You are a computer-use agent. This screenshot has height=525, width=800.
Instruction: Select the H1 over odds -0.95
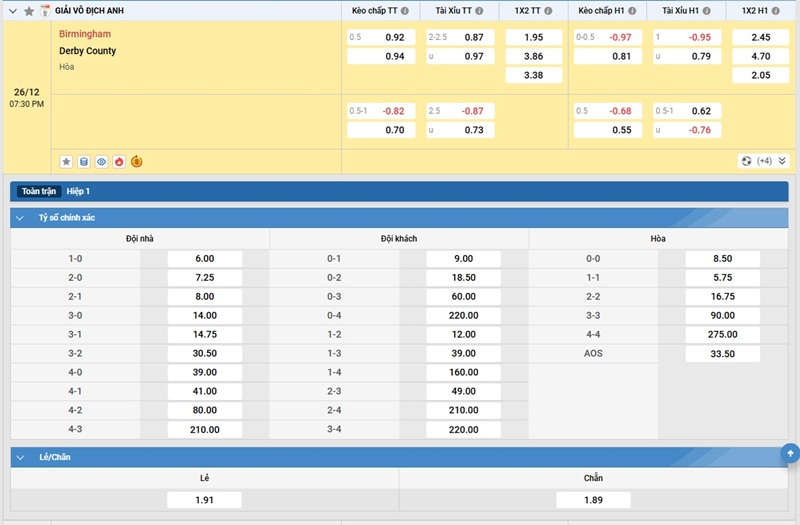(687, 37)
